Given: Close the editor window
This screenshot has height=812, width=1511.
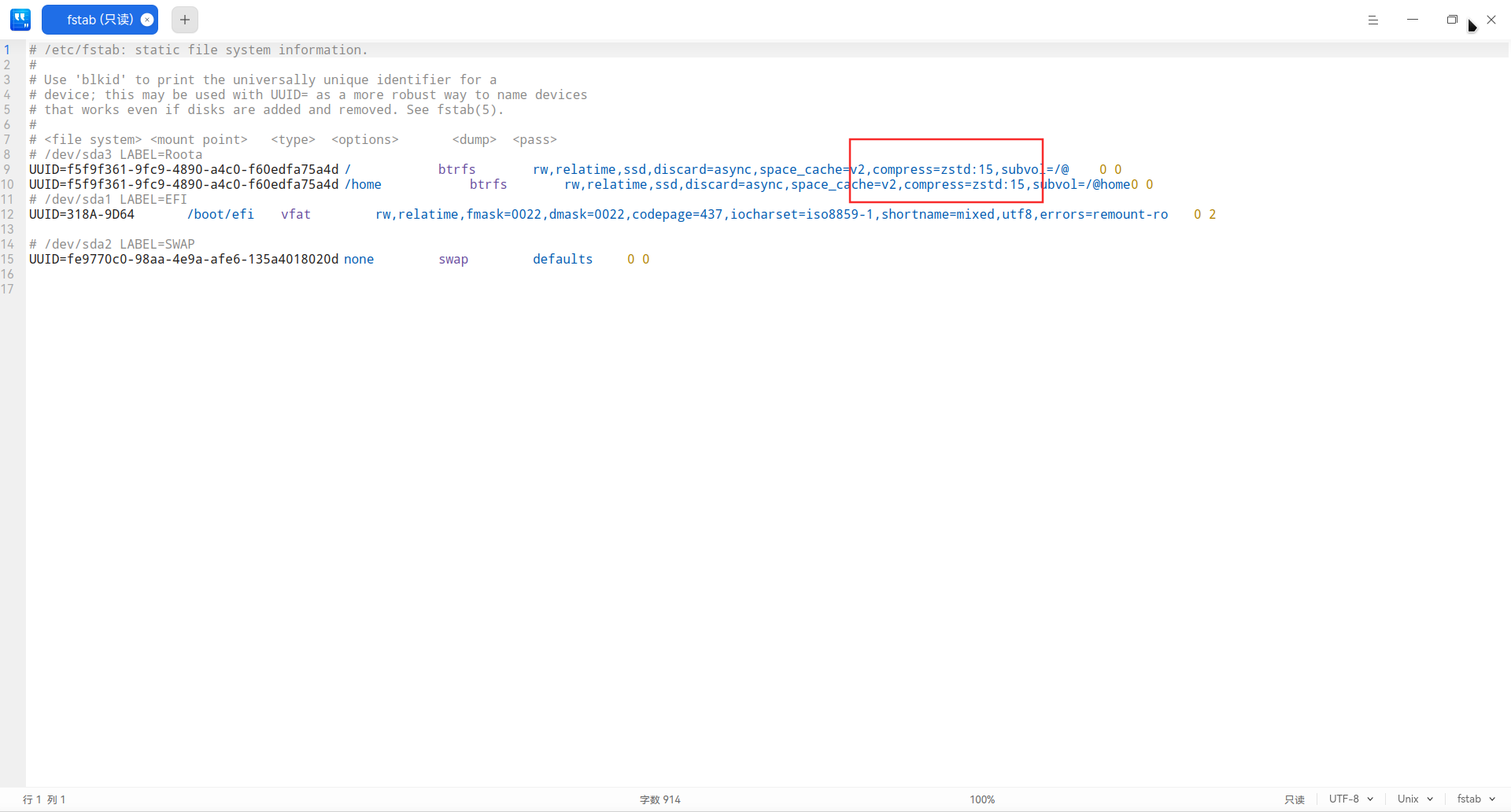Looking at the screenshot, I should coord(1491,20).
